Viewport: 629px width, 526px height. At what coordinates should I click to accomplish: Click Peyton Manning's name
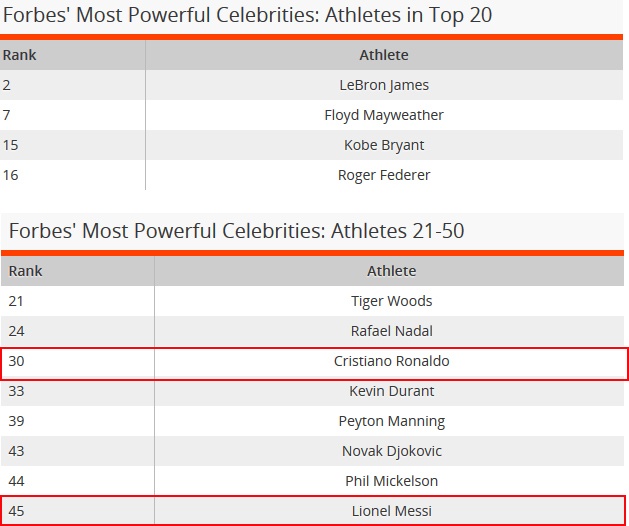pyautogui.click(x=391, y=421)
